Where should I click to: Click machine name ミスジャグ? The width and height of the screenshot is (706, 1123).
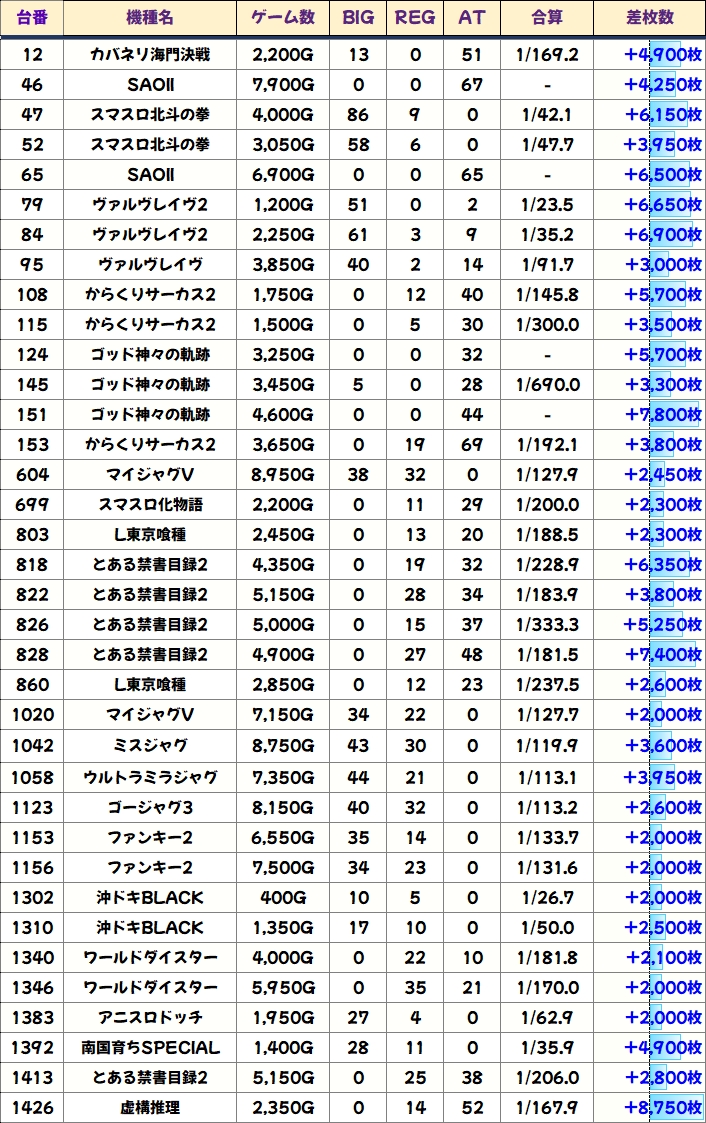pyautogui.click(x=150, y=746)
